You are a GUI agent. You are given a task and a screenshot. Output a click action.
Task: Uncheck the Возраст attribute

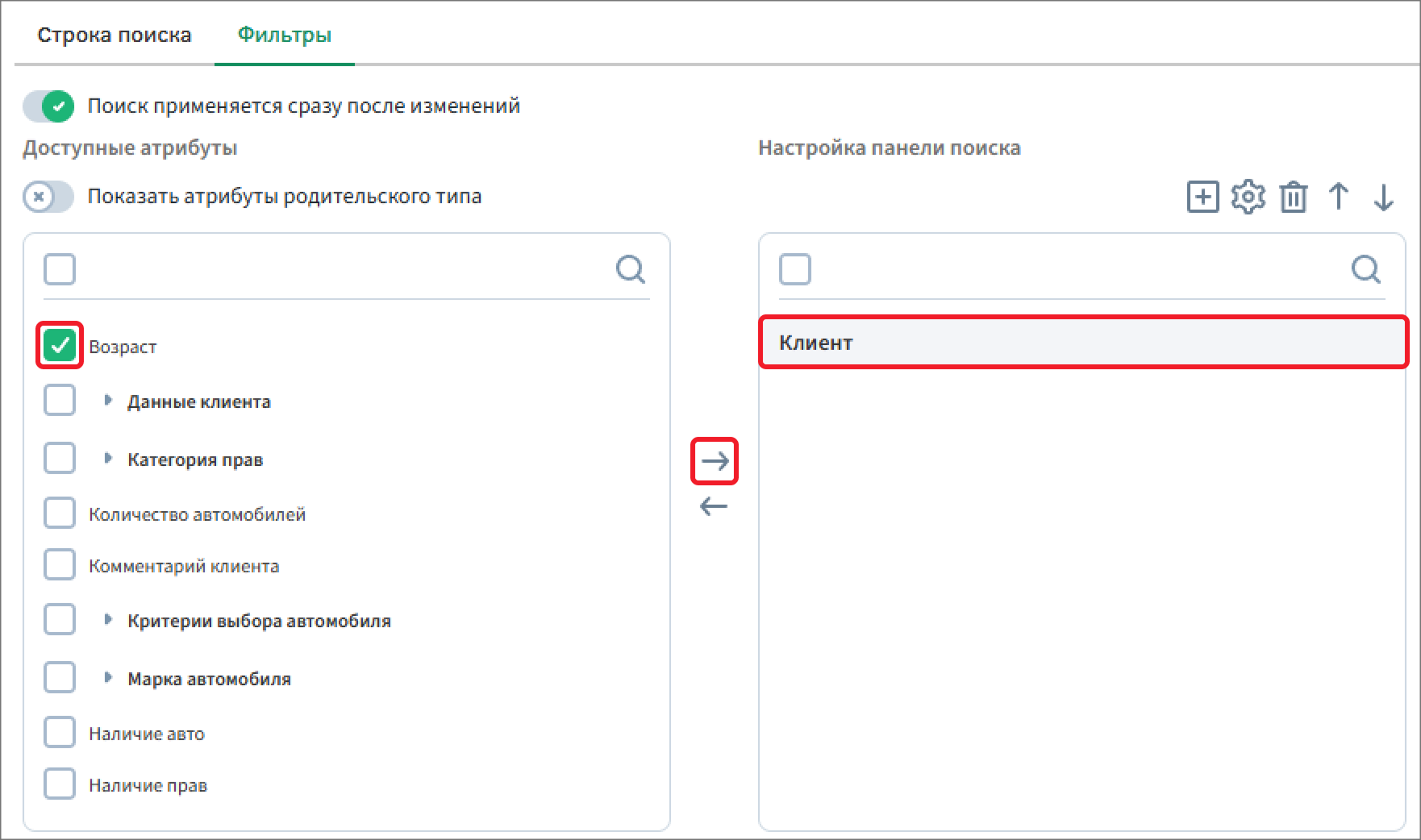60,346
